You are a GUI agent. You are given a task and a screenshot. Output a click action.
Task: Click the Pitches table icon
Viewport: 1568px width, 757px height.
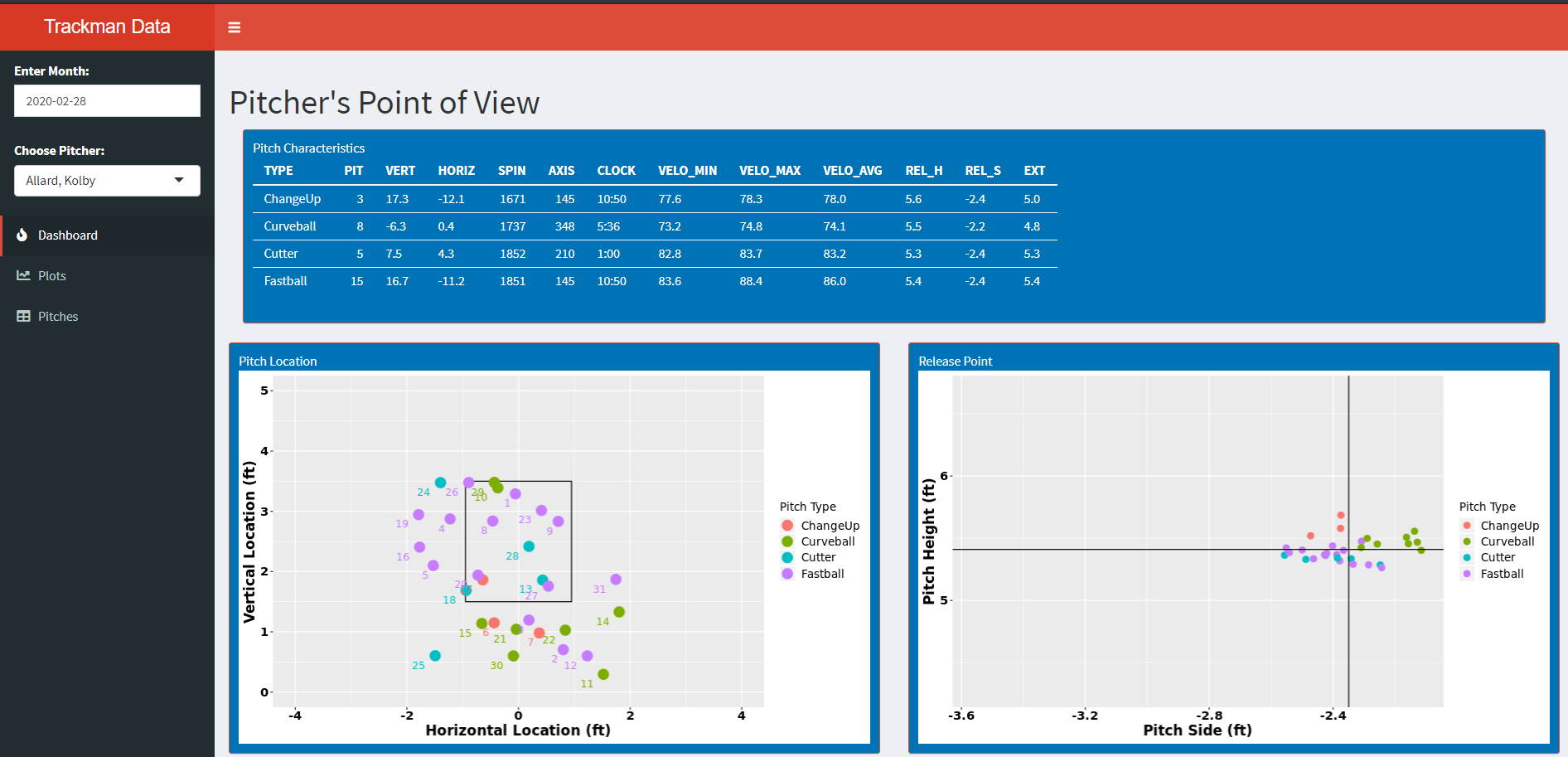[23, 316]
